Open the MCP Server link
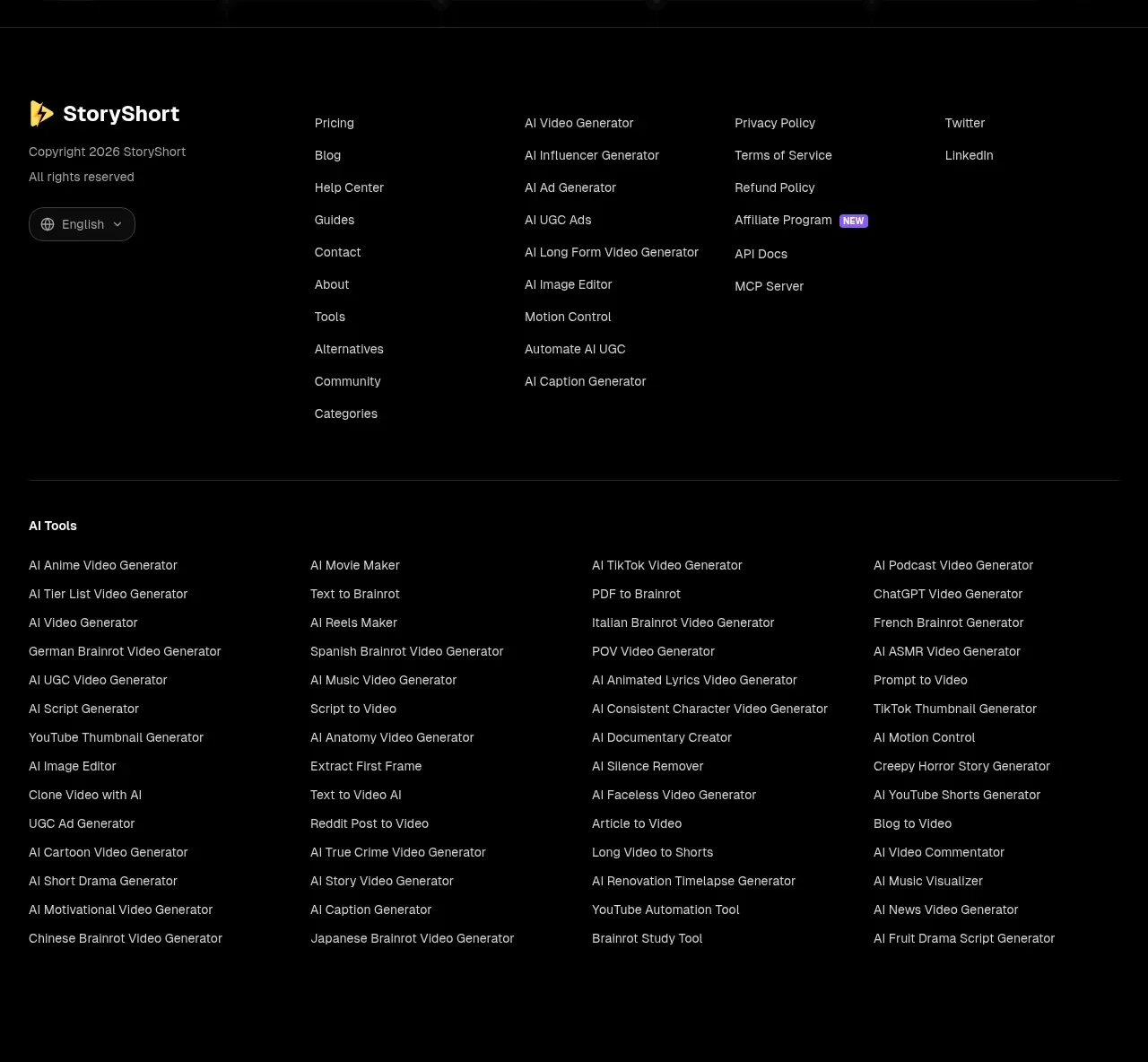This screenshot has width=1148, height=1062. (x=769, y=286)
